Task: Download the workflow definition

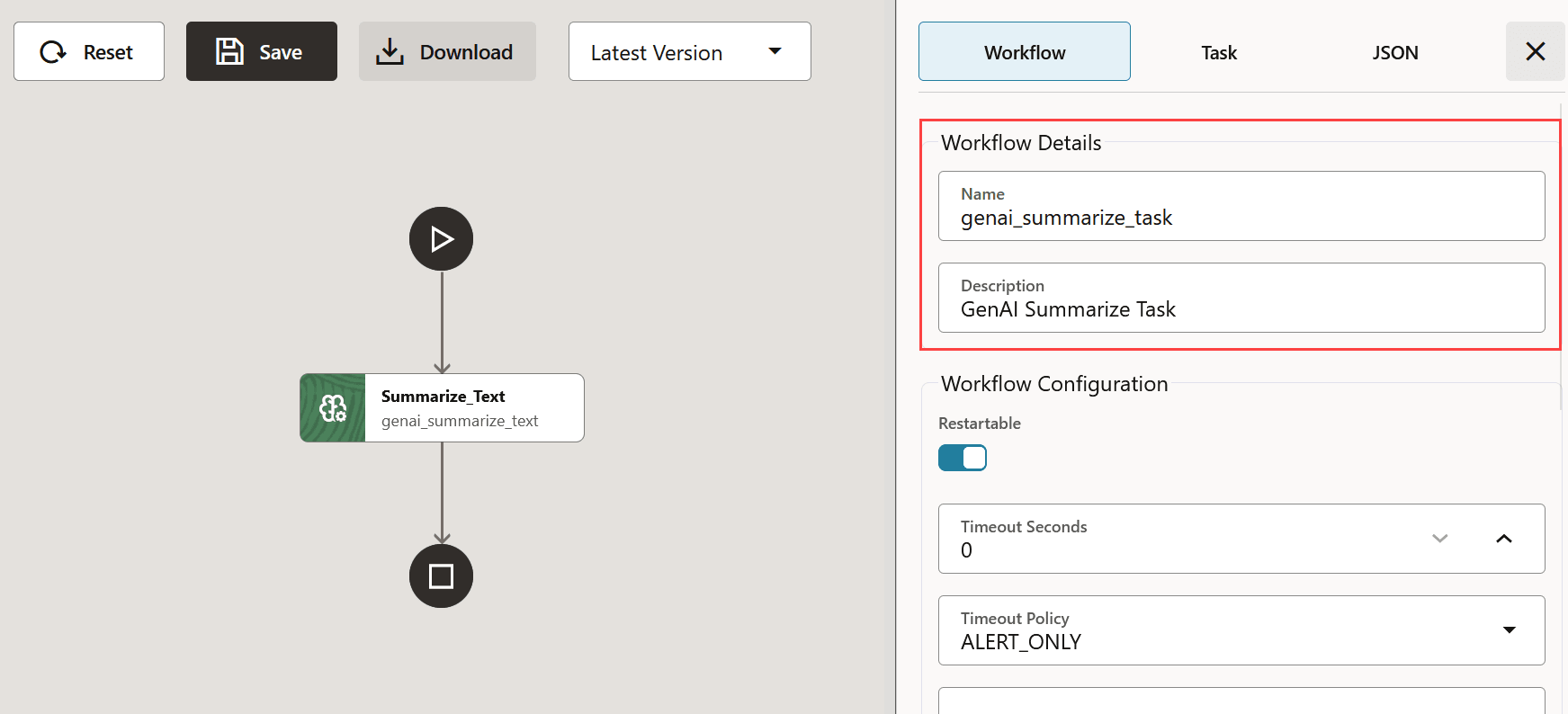Action: (447, 51)
